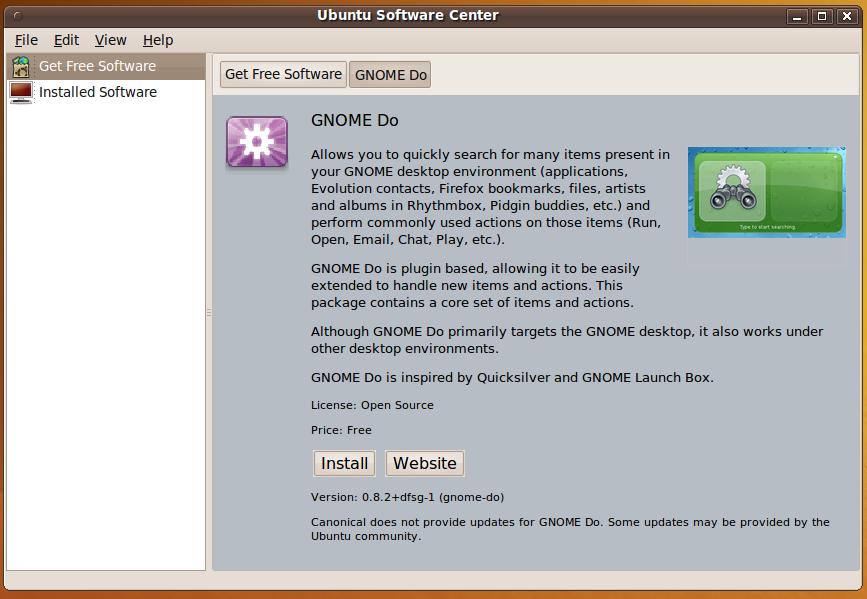Minimize the Ubuntu Software Center window
Image resolution: width=867 pixels, height=599 pixels.
click(797, 17)
